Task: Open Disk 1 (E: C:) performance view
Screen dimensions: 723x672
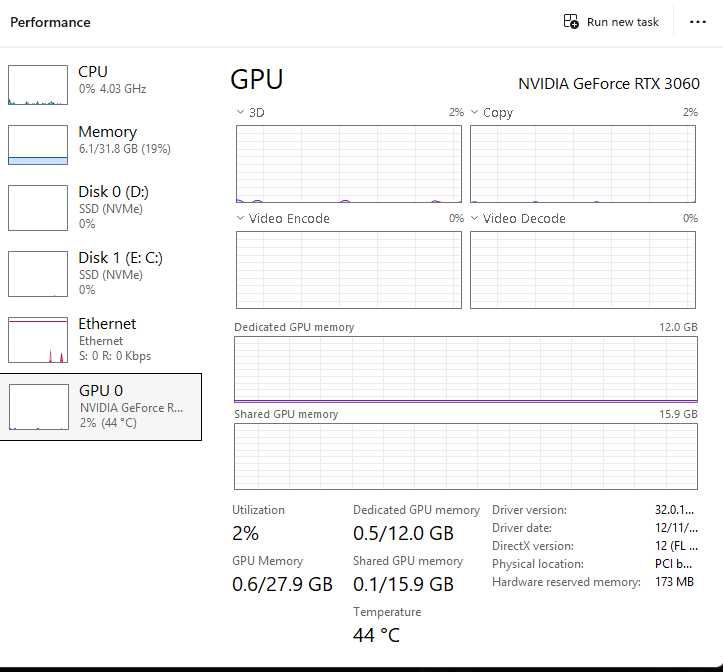Action: (101, 274)
